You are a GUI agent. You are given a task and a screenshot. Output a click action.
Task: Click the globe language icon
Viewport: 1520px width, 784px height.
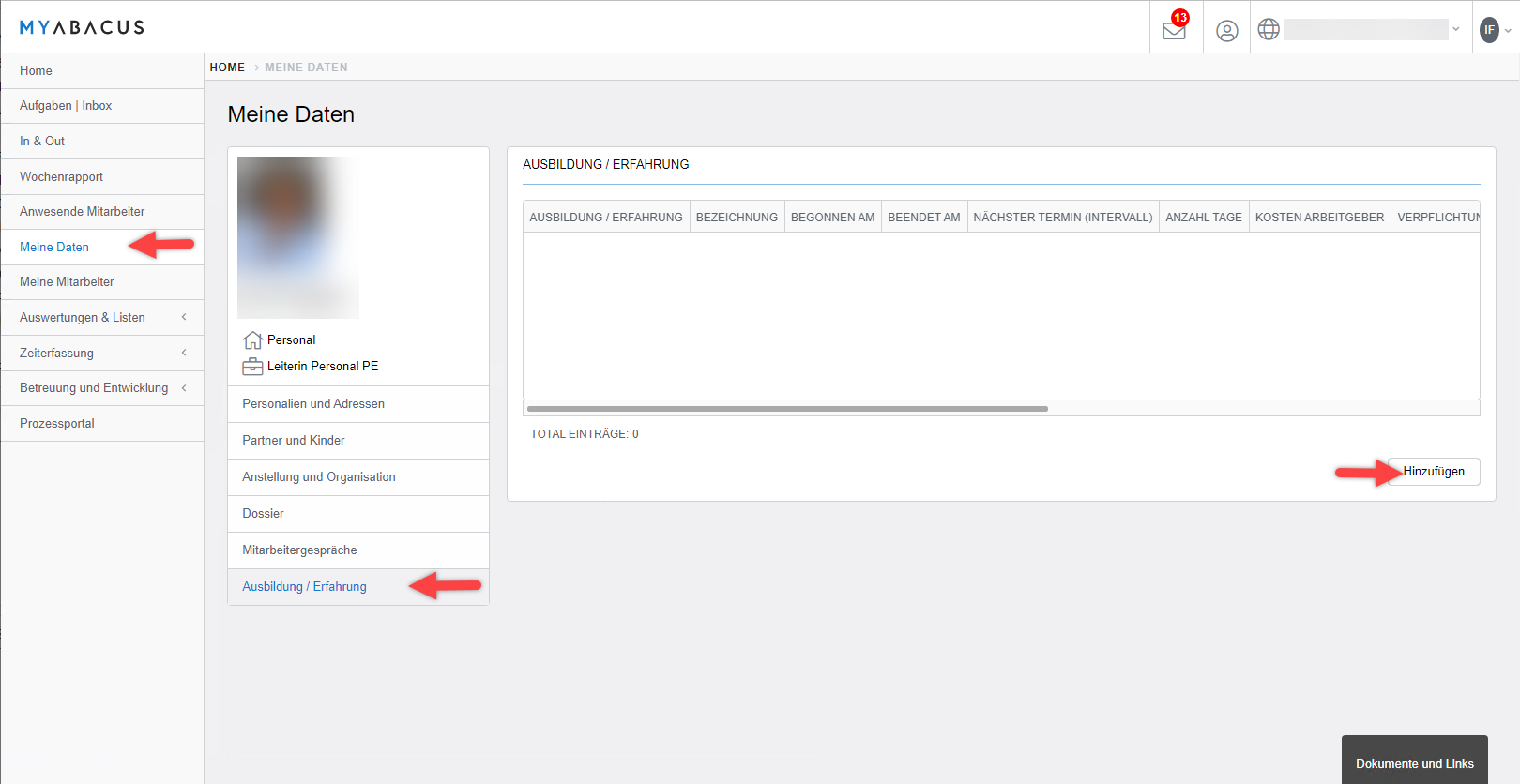click(x=1269, y=30)
